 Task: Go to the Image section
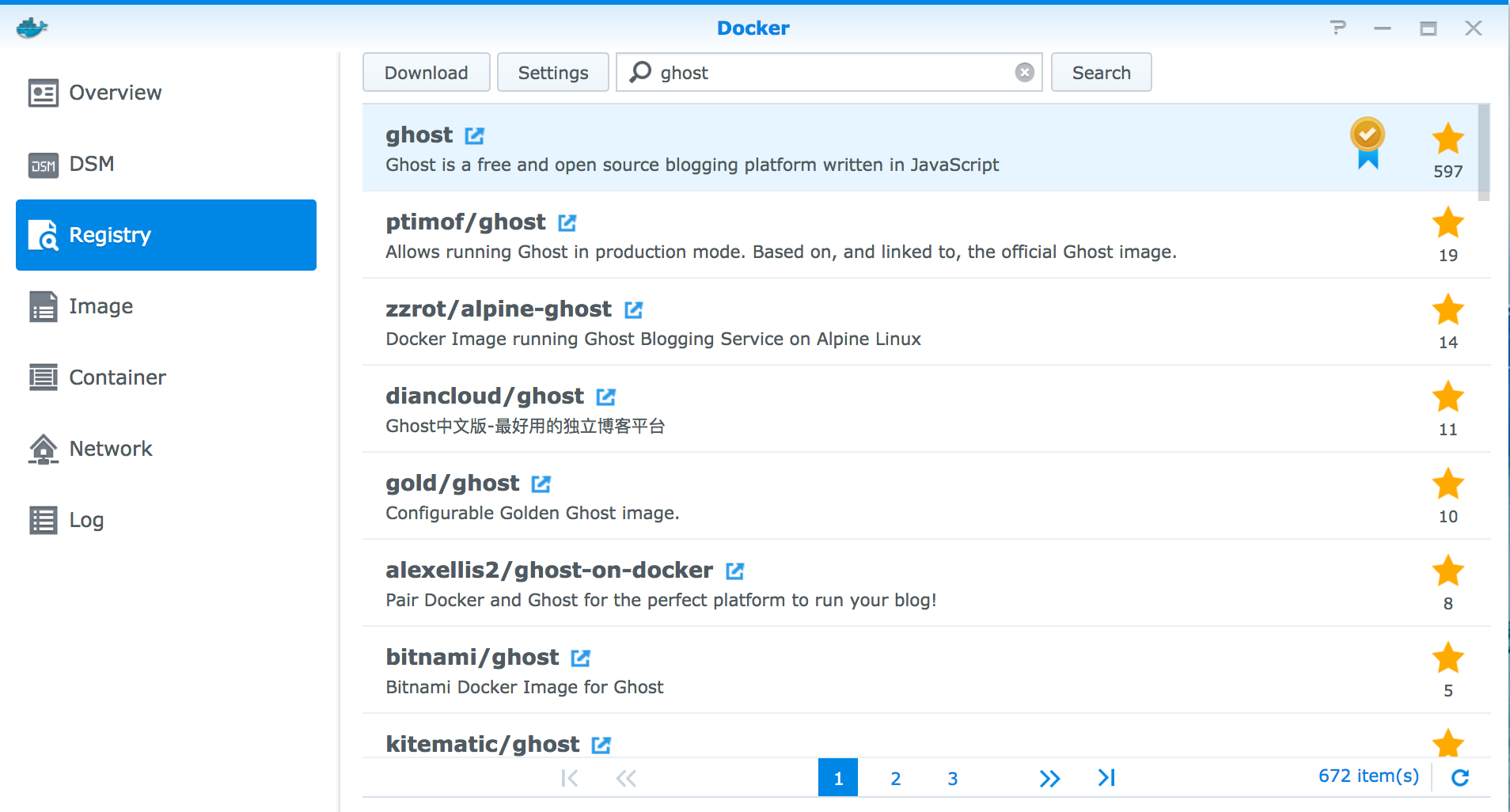pyautogui.click(x=166, y=306)
